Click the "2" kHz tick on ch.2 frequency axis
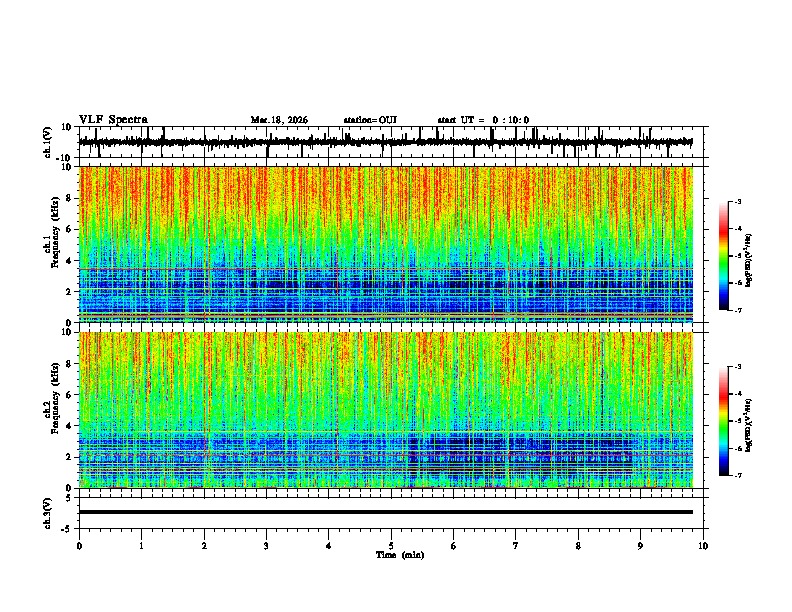 coord(70,457)
